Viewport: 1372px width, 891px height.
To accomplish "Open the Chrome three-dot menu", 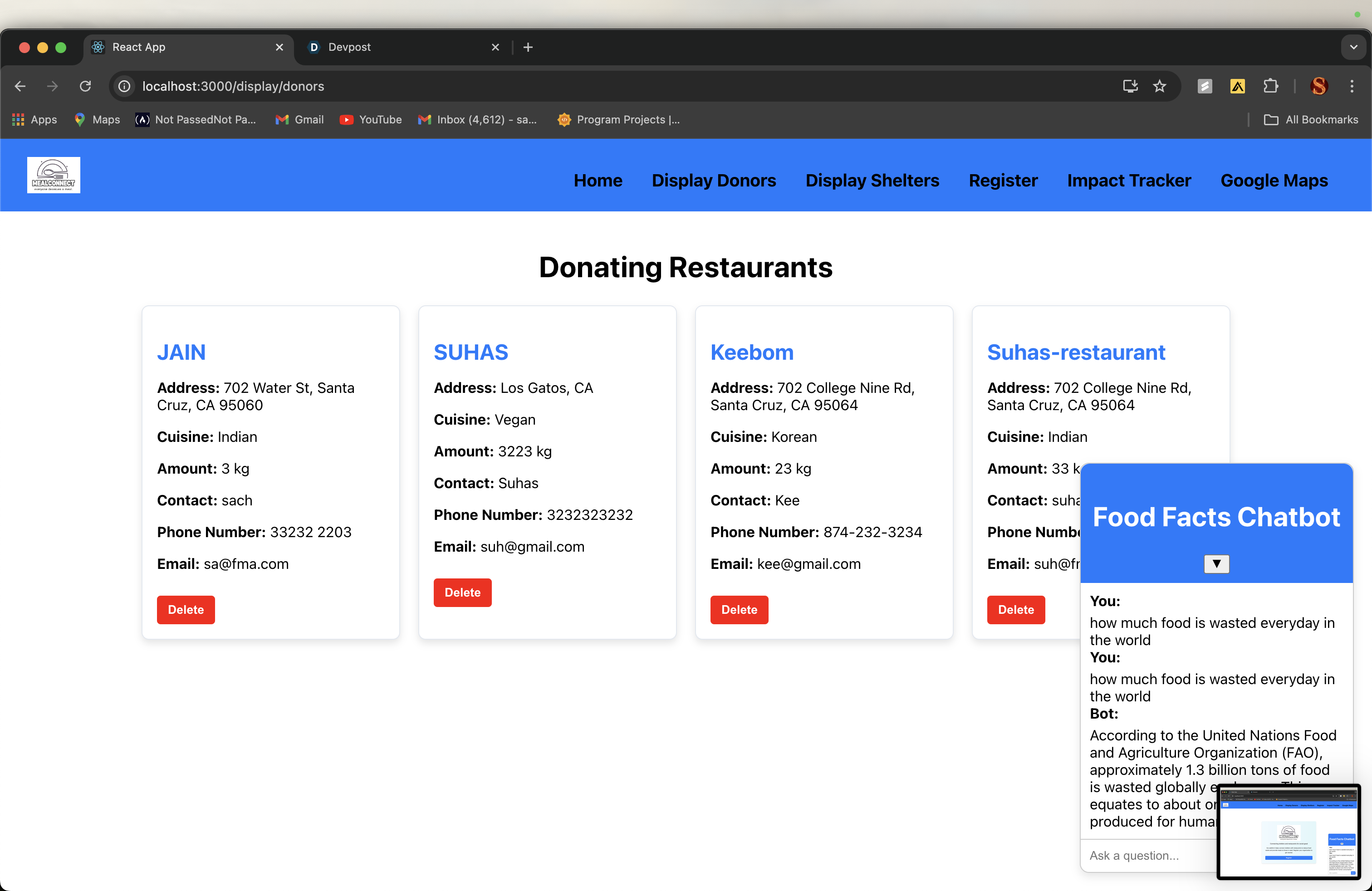I will tap(1352, 87).
